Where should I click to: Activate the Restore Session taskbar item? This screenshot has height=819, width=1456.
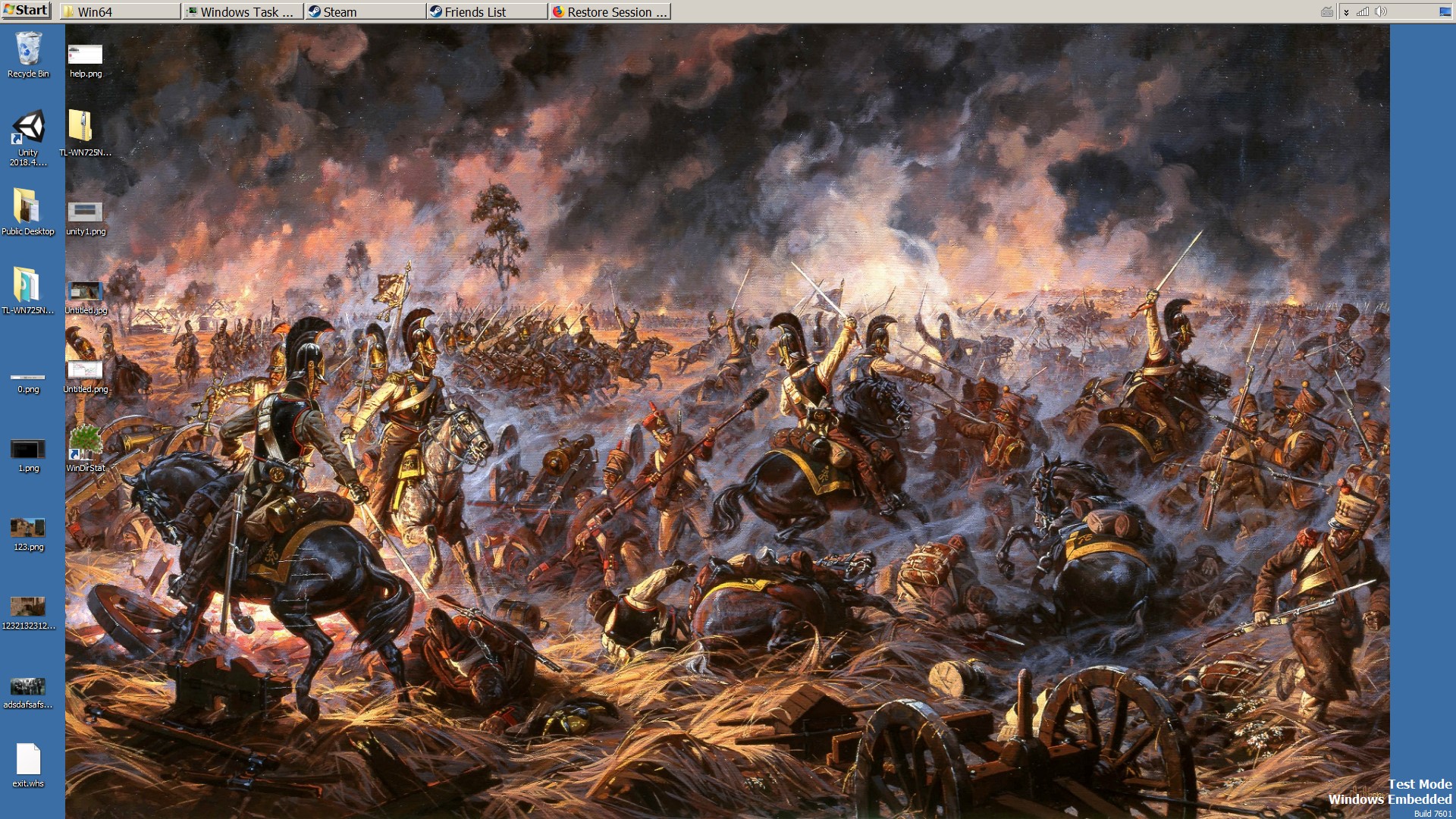(x=610, y=11)
